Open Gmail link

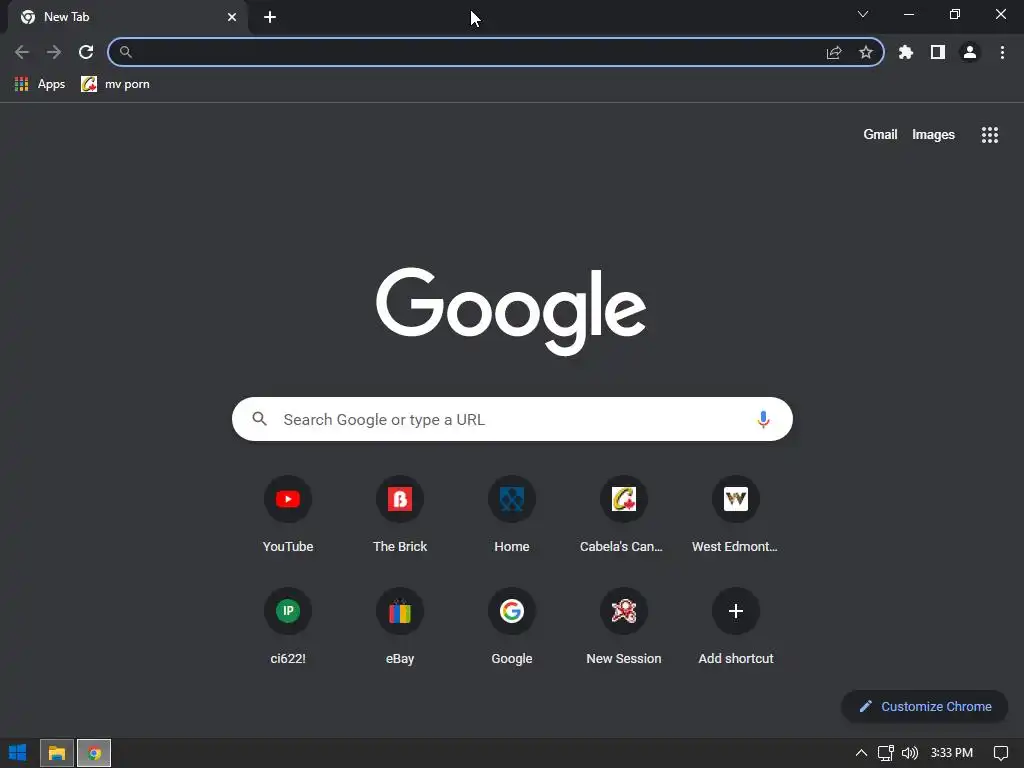pos(880,135)
